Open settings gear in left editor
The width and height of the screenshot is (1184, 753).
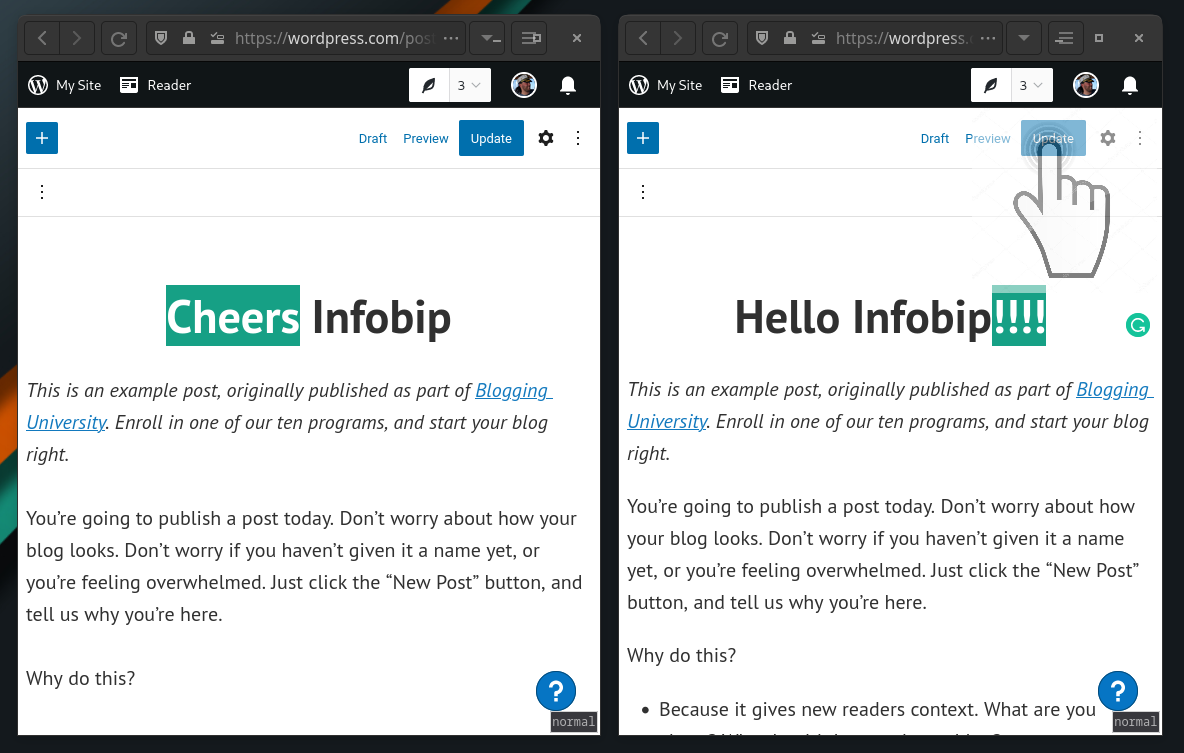pyautogui.click(x=546, y=138)
